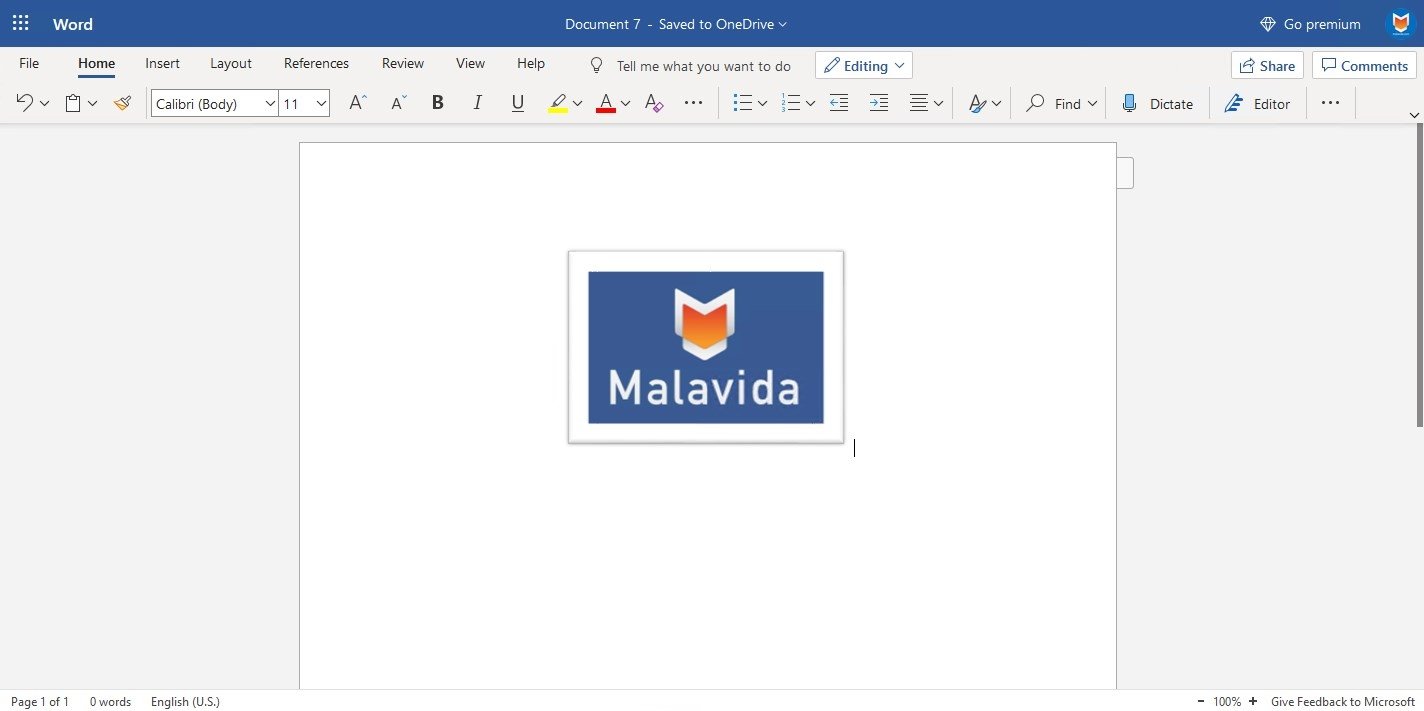
Task: Click the paragraph alignment icon
Action: point(918,103)
